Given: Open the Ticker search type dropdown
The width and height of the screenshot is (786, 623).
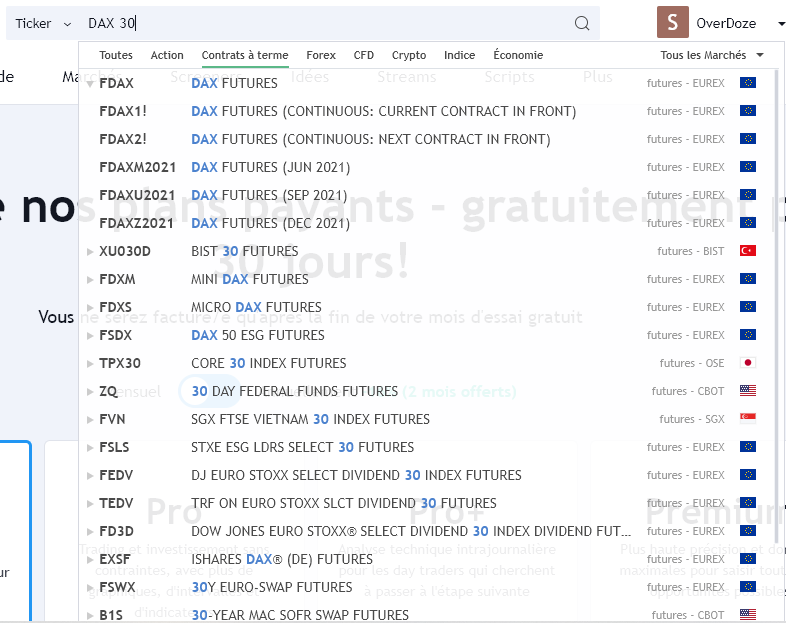Looking at the screenshot, I should (x=43, y=24).
